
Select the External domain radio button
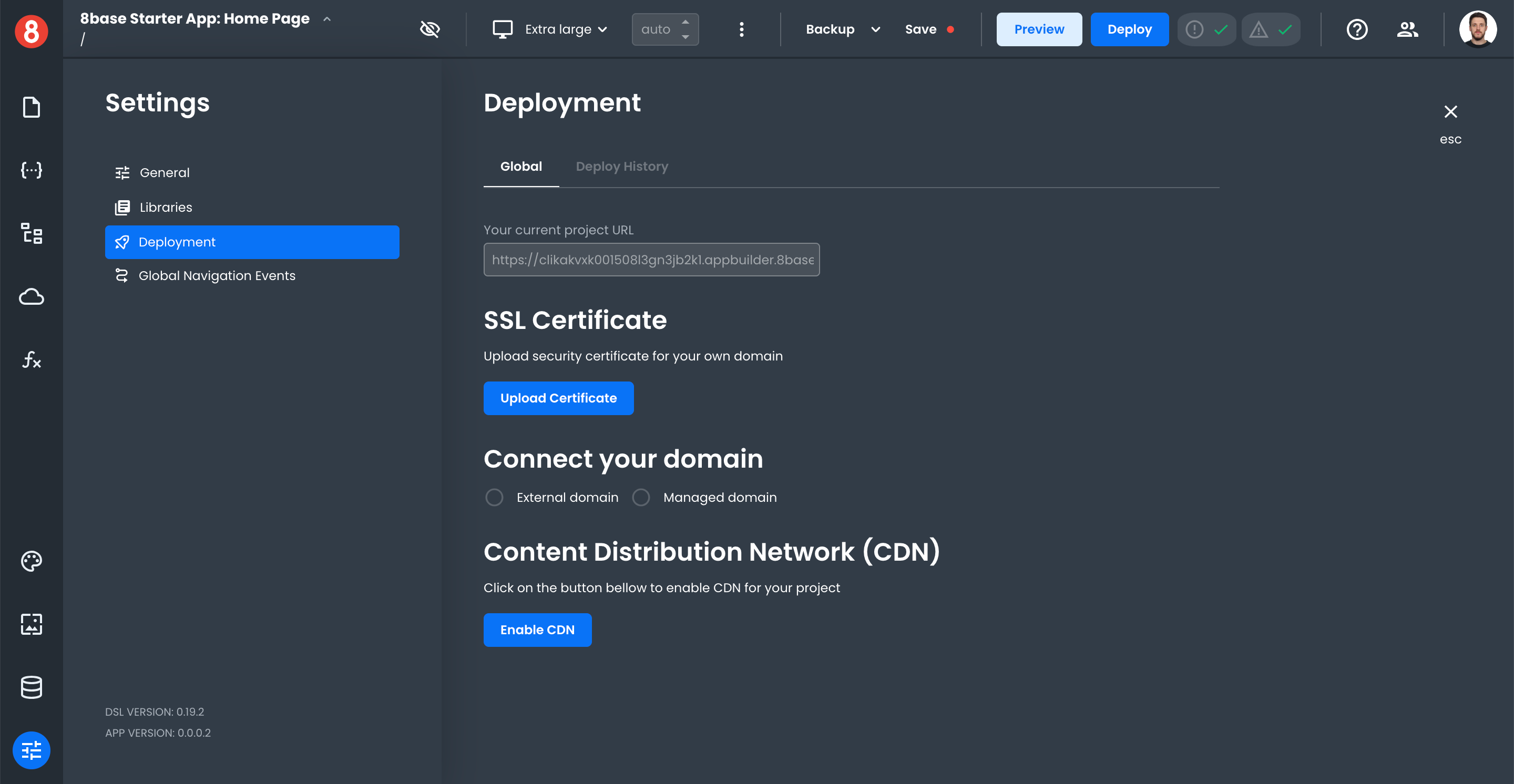494,498
